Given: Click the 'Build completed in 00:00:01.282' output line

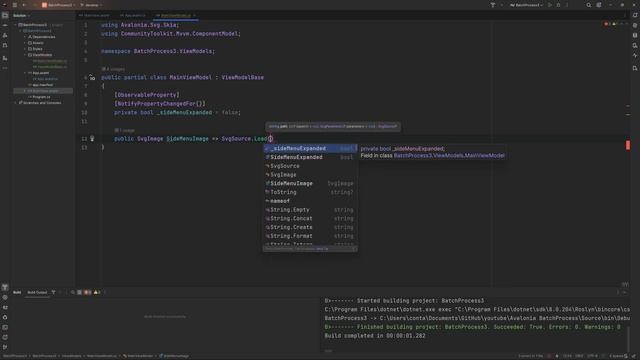Looking at the screenshot, I should pyautogui.click(x=375, y=336).
